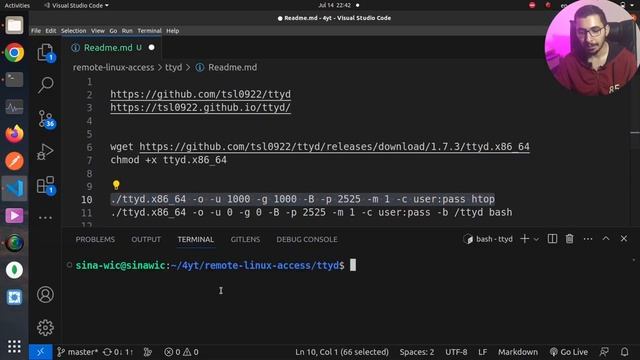Open the Terminal menu
Viewport: 640px width, 360px height.
pos(149,31)
